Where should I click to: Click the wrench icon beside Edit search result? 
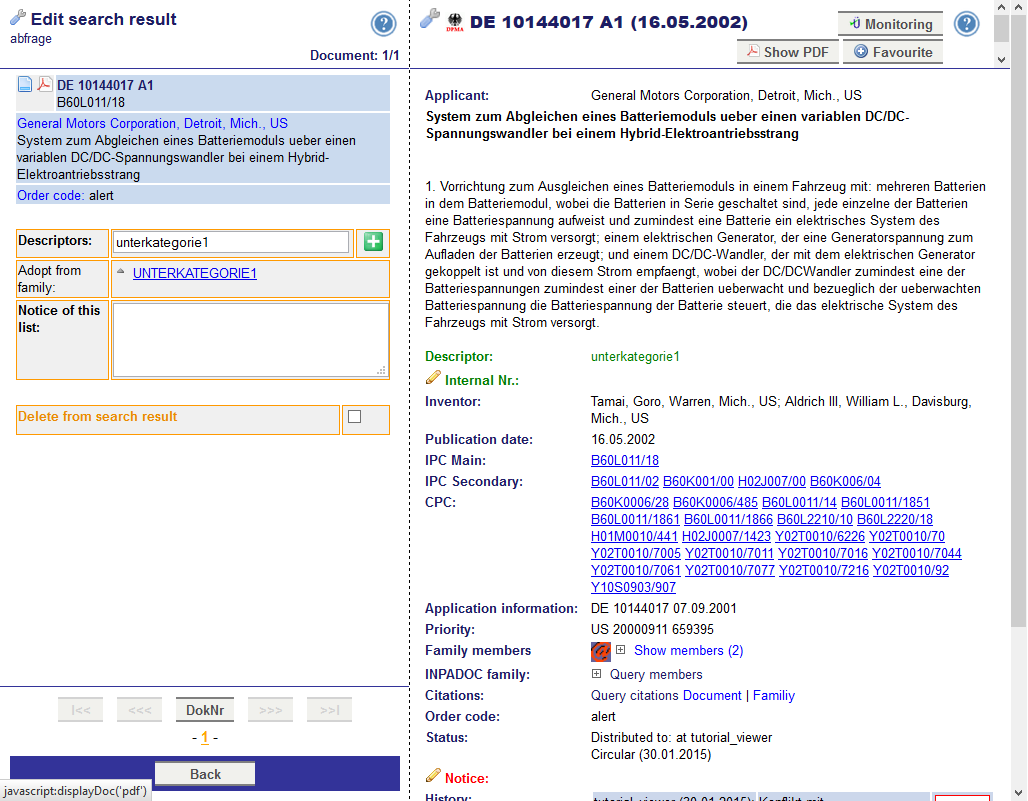[18, 18]
